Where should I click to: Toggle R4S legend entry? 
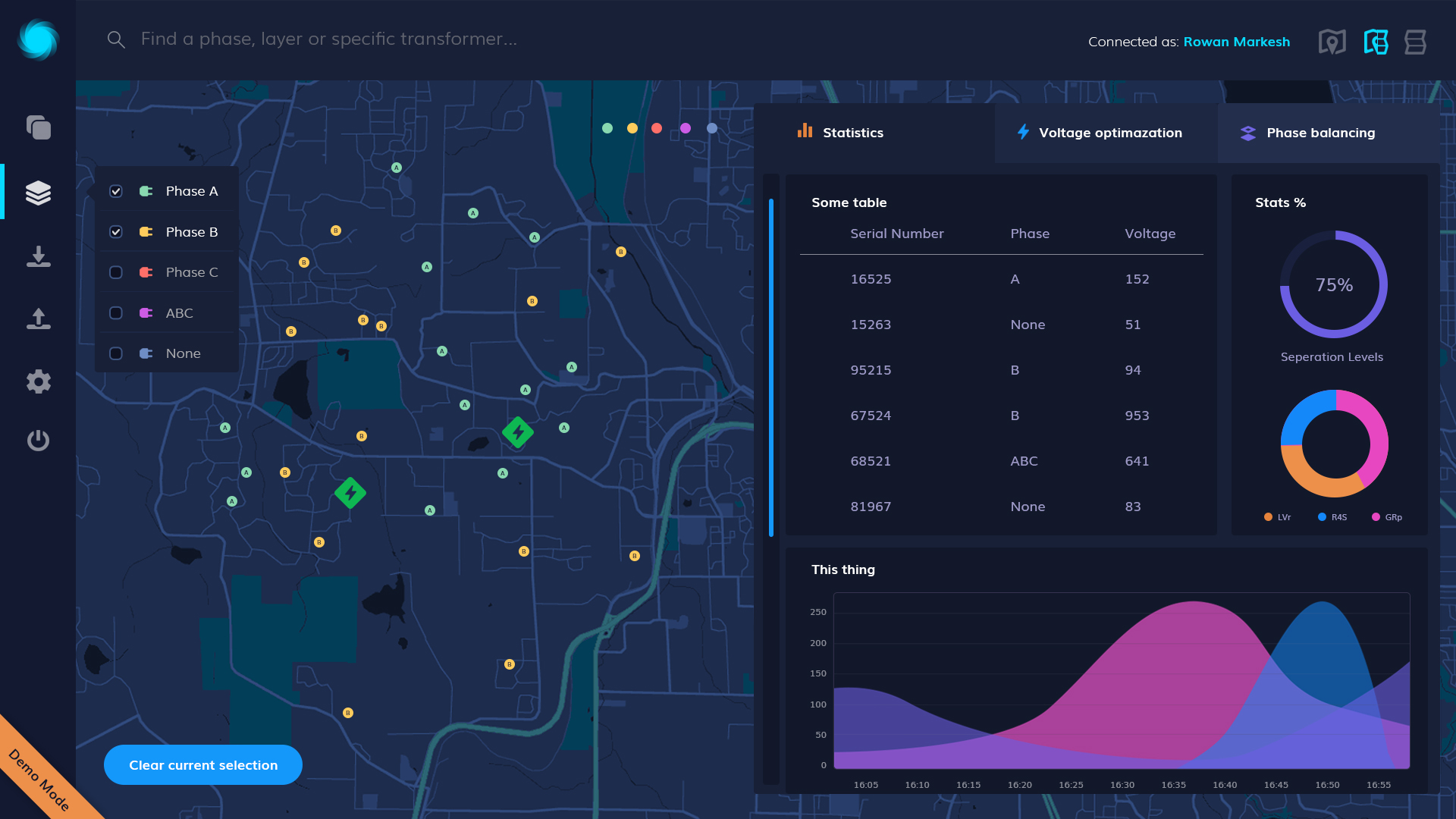tap(1332, 517)
